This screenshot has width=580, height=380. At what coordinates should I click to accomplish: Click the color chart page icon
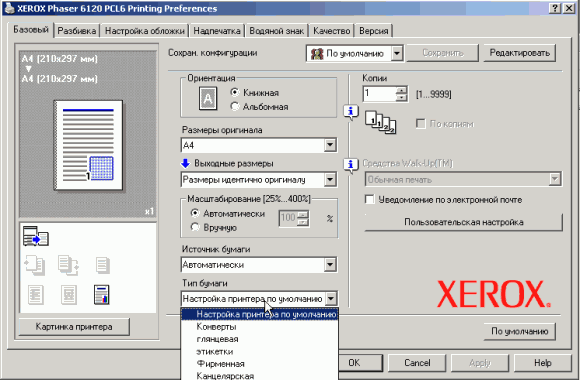click(102, 295)
